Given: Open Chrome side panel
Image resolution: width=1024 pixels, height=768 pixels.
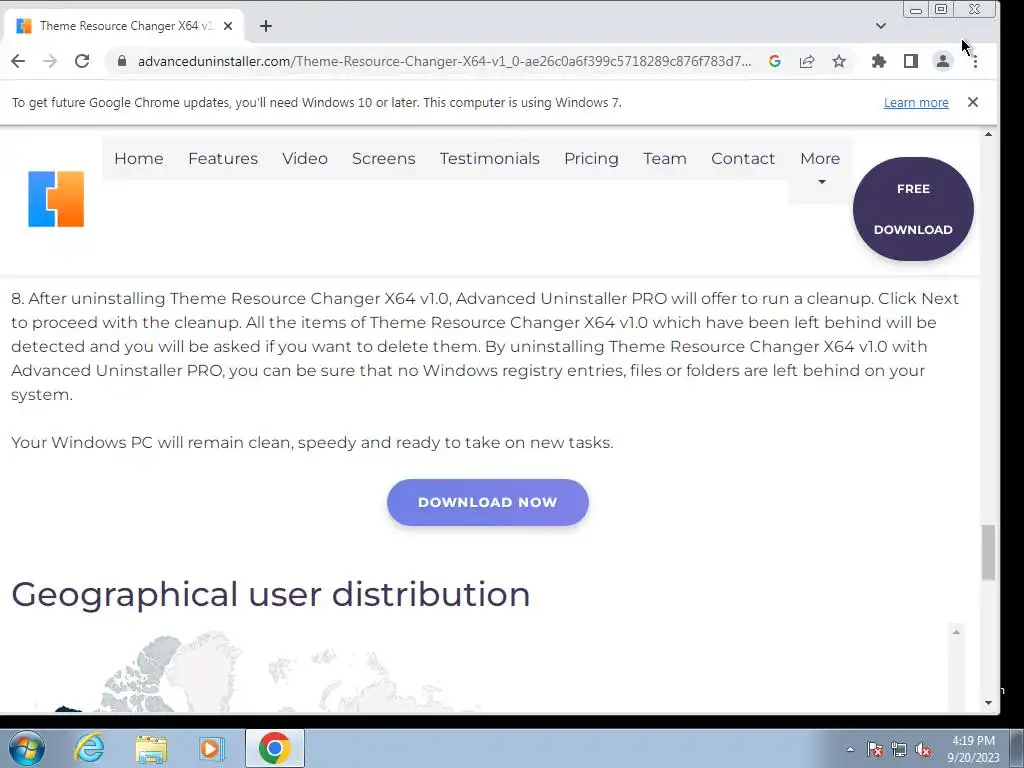Looking at the screenshot, I should tap(911, 61).
